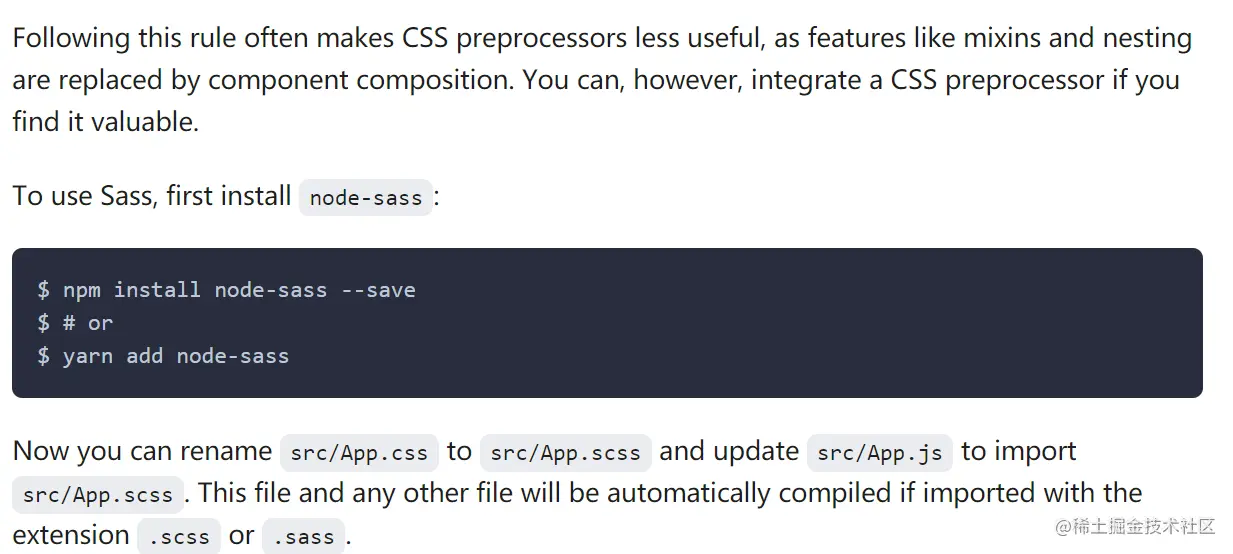Click the inline code ".scss" after "extension"
This screenshot has height=554, width=1233.
pyautogui.click(x=179, y=537)
